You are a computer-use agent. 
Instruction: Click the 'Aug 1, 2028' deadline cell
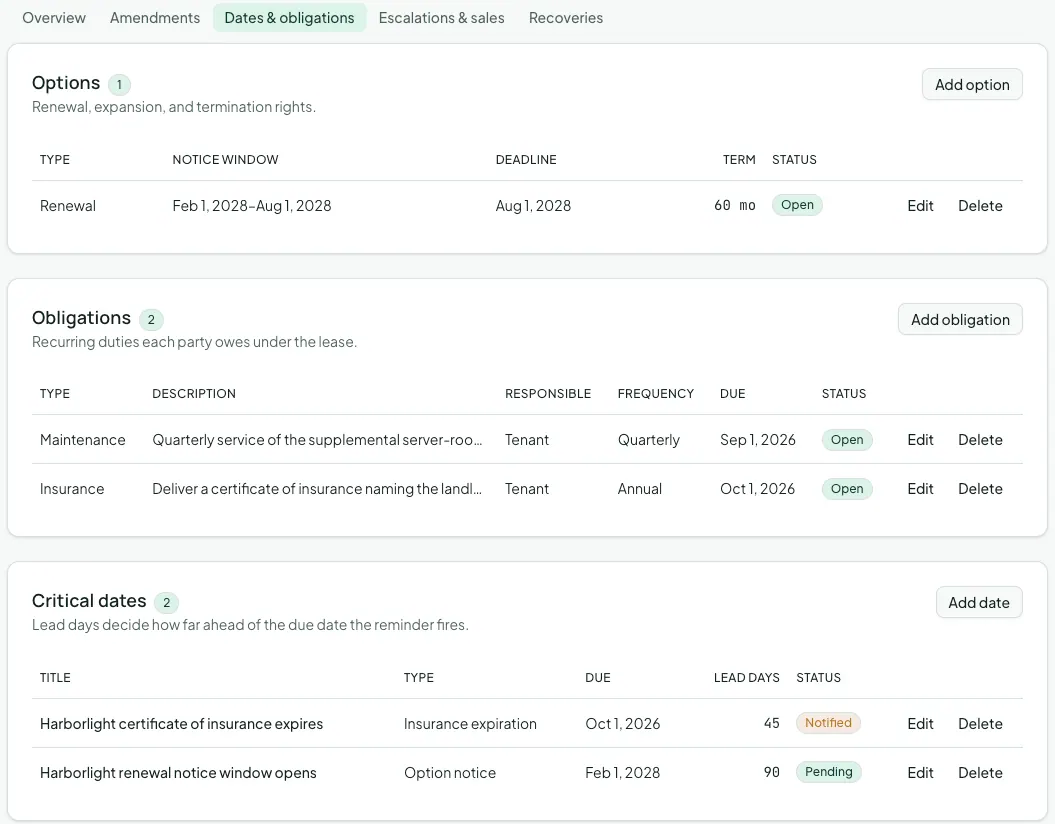click(533, 206)
